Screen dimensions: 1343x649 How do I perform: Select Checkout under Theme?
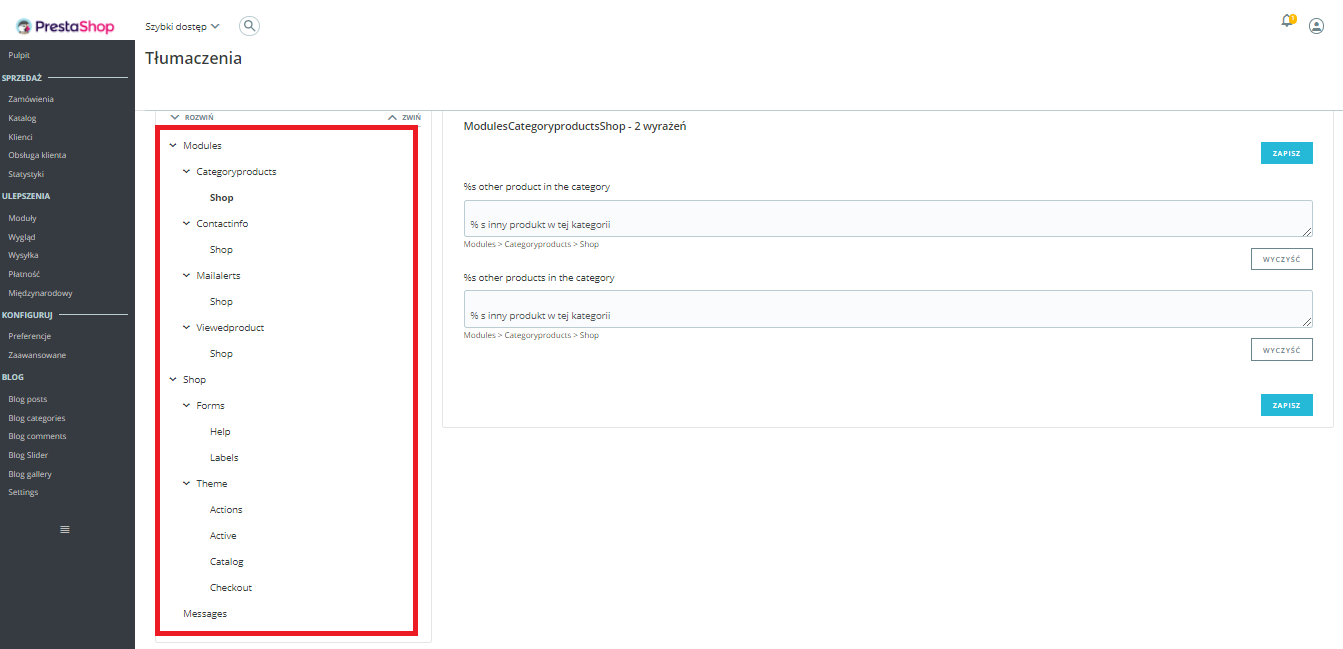[x=231, y=588]
